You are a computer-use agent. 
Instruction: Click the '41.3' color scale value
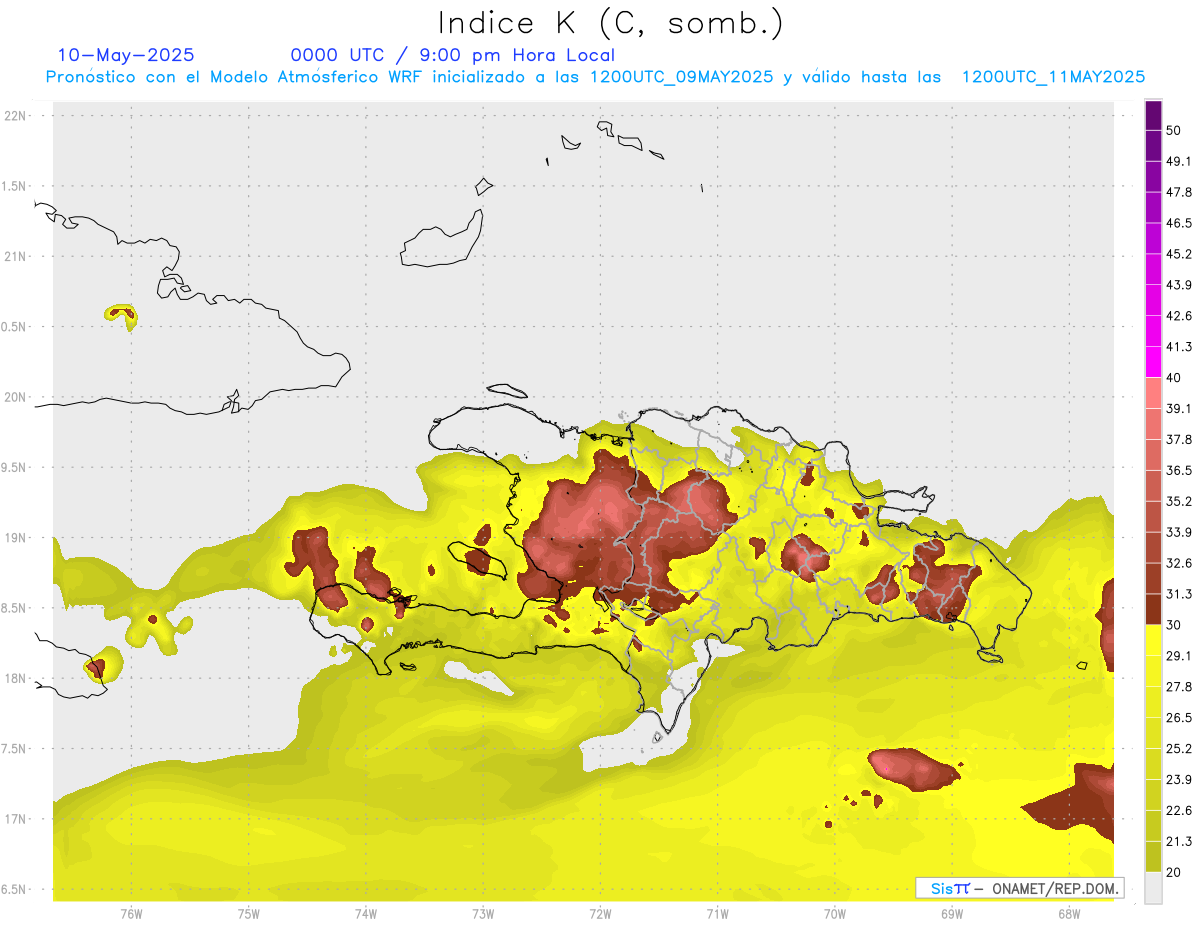[x=1179, y=347]
